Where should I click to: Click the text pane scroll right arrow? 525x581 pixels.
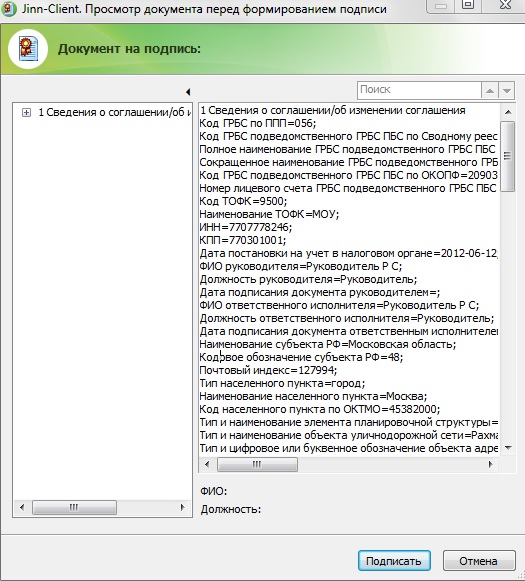(x=491, y=464)
